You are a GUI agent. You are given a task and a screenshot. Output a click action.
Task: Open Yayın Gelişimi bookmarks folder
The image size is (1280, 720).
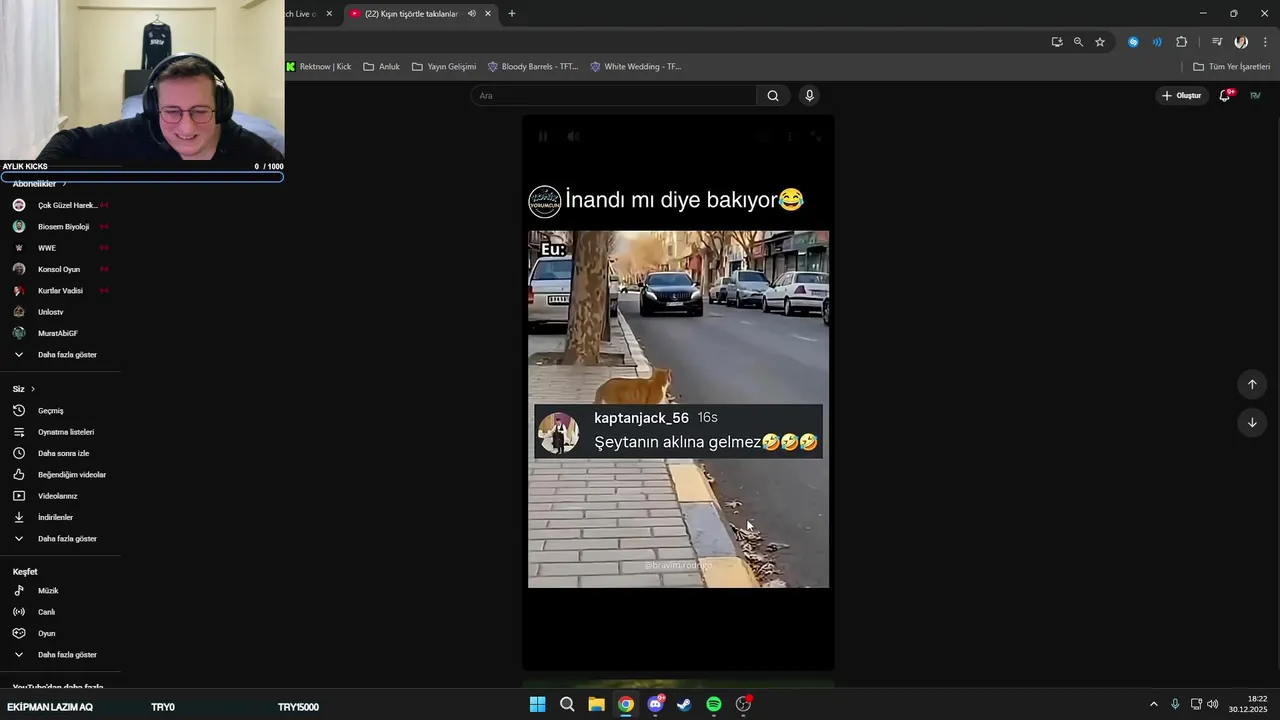(444, 67)
